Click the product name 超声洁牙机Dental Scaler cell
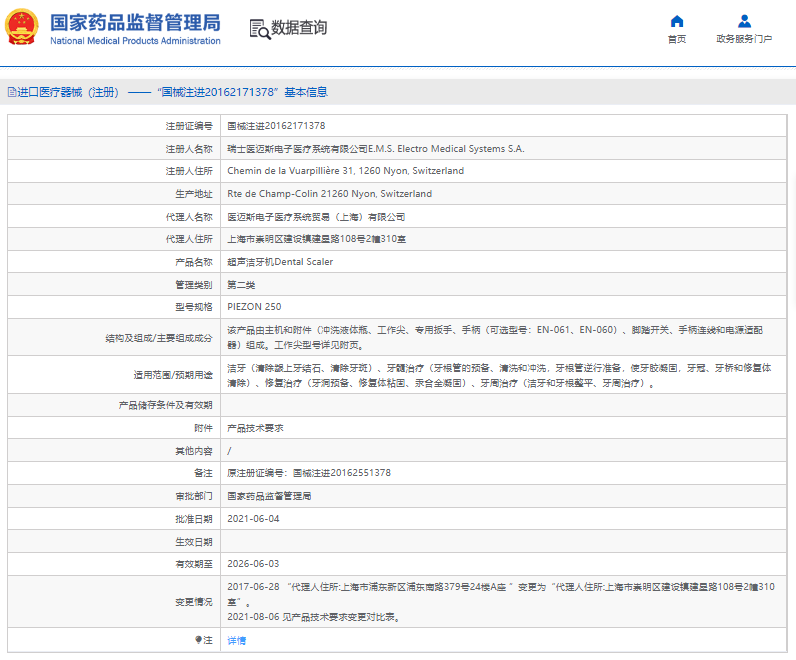Viewport: 796px width, 660px height. (x=280, y=262)
